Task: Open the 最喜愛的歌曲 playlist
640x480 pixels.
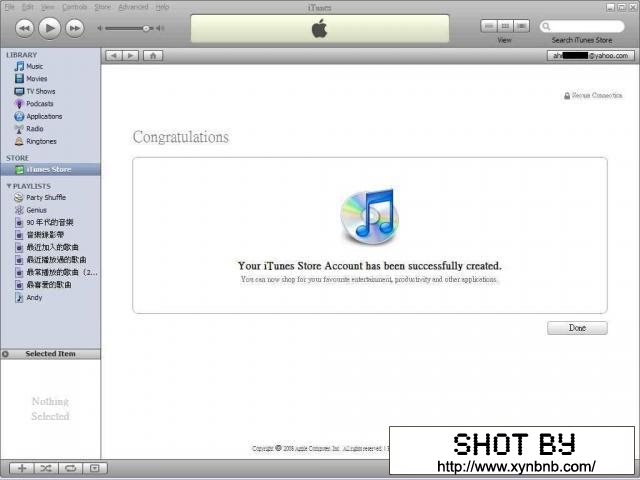Action: coord(50,285)
